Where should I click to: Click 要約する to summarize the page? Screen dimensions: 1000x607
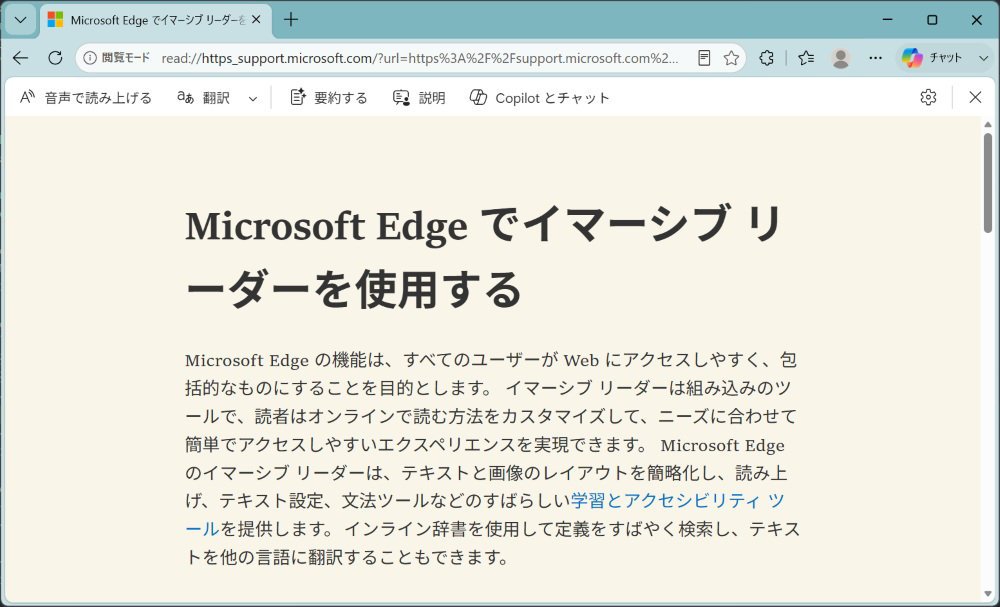[x=329, y=98]
